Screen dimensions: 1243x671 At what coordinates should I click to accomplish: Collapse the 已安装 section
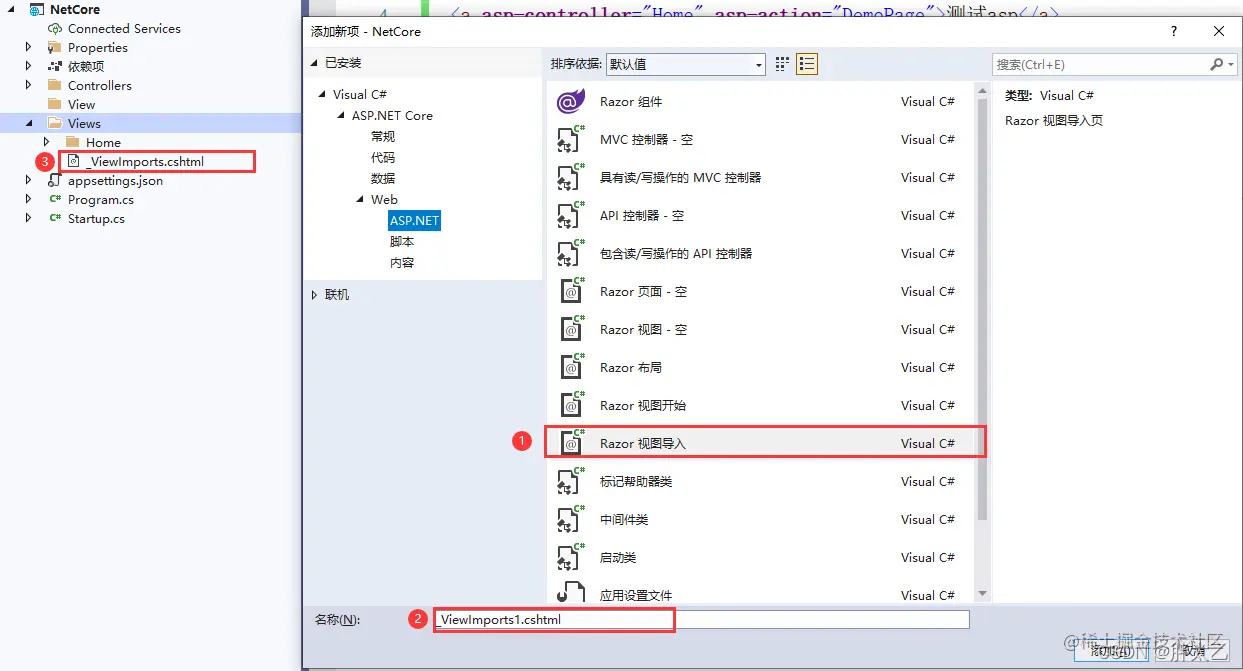pyautogui.click(x=313, y=63)
